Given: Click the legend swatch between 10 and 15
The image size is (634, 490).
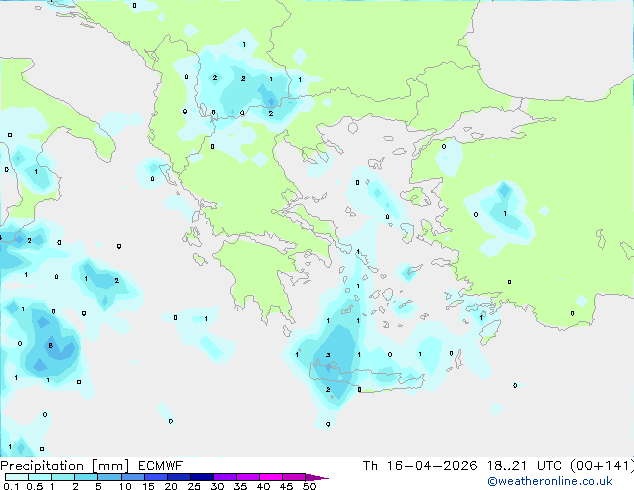Looking at the screenshot, I should 133,477.
